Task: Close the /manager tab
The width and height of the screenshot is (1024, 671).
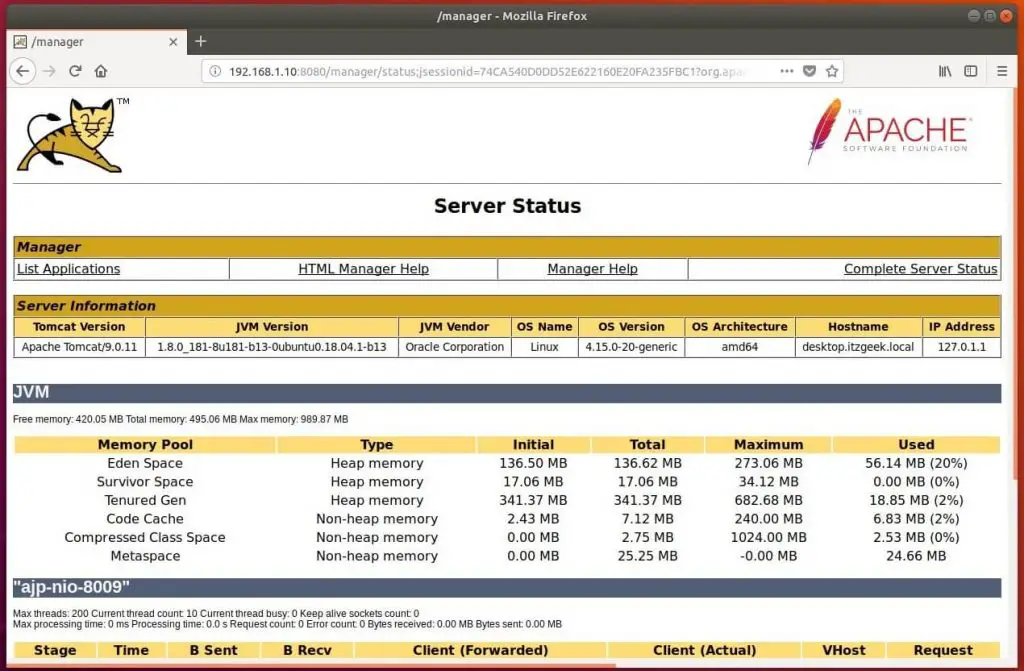Action: (x=173, y=42)
